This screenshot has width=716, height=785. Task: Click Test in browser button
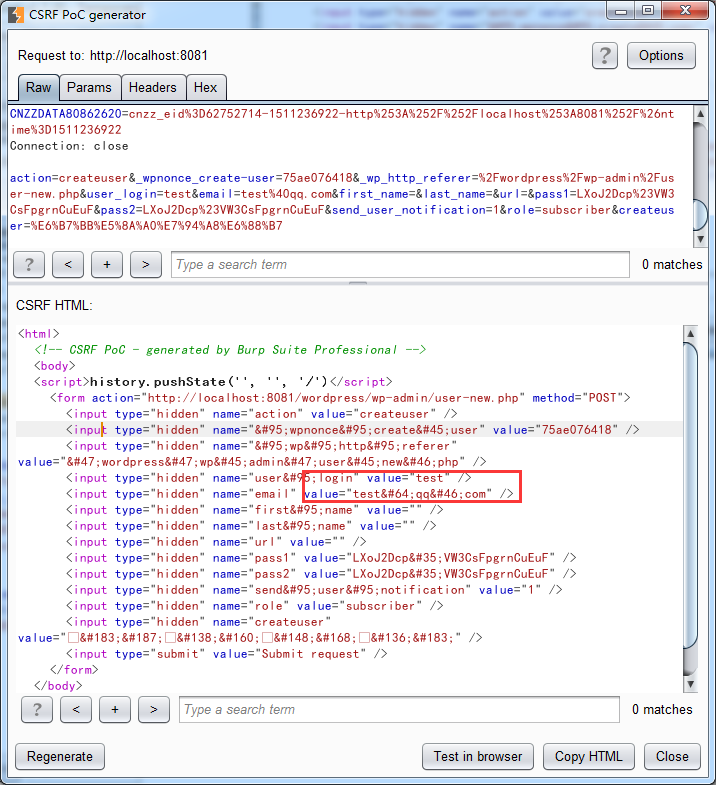coord(478,756)
